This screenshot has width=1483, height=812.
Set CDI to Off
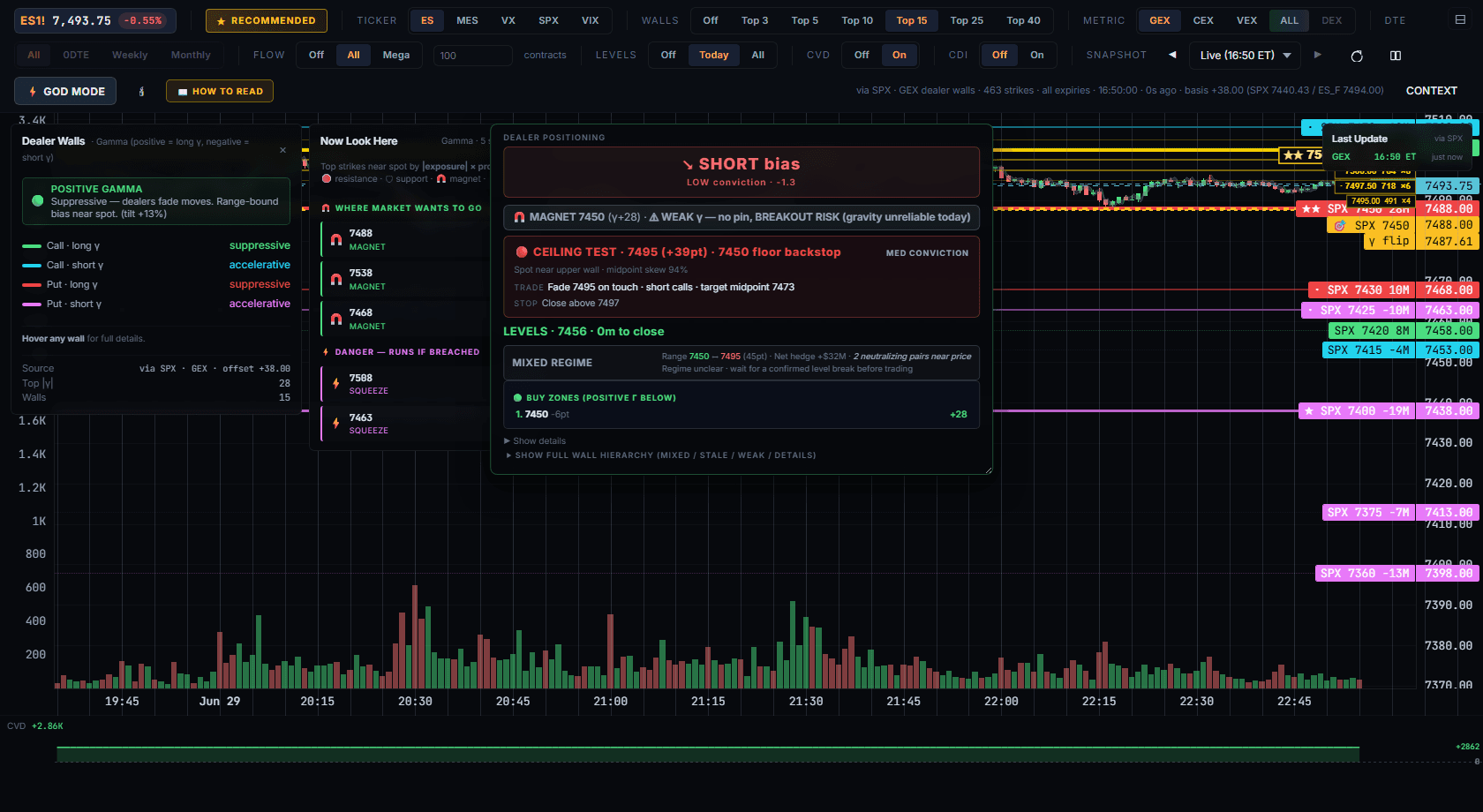pos(999,55)
